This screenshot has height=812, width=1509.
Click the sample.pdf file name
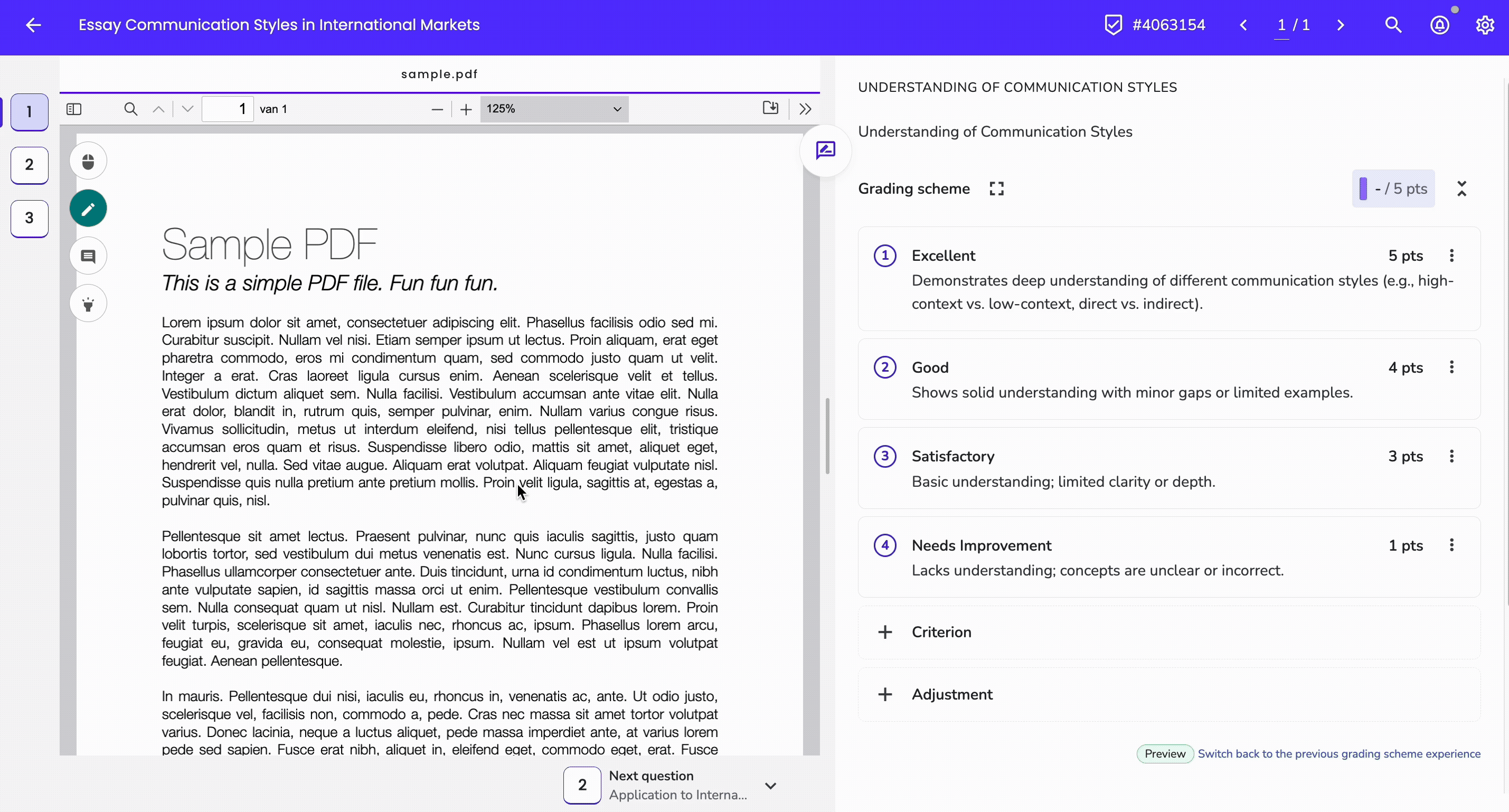pos(439,74)
